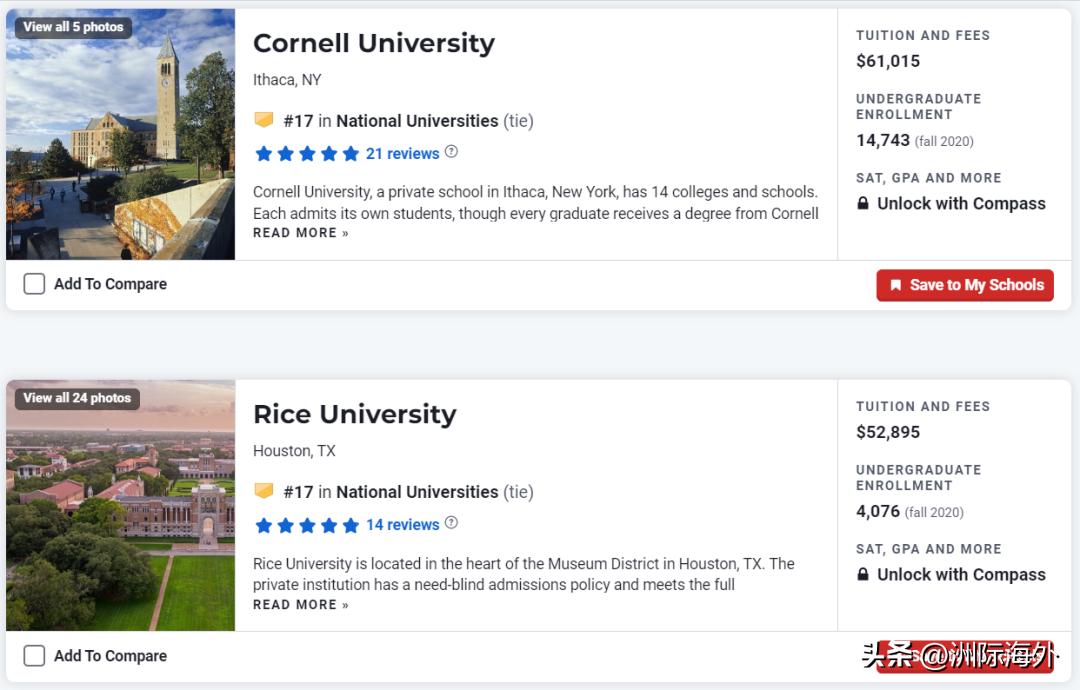Viewport: 1080px width, 690px height.
Task: Click the lock icon in Rice's Unlock with Compass
Action: point(863,575)
